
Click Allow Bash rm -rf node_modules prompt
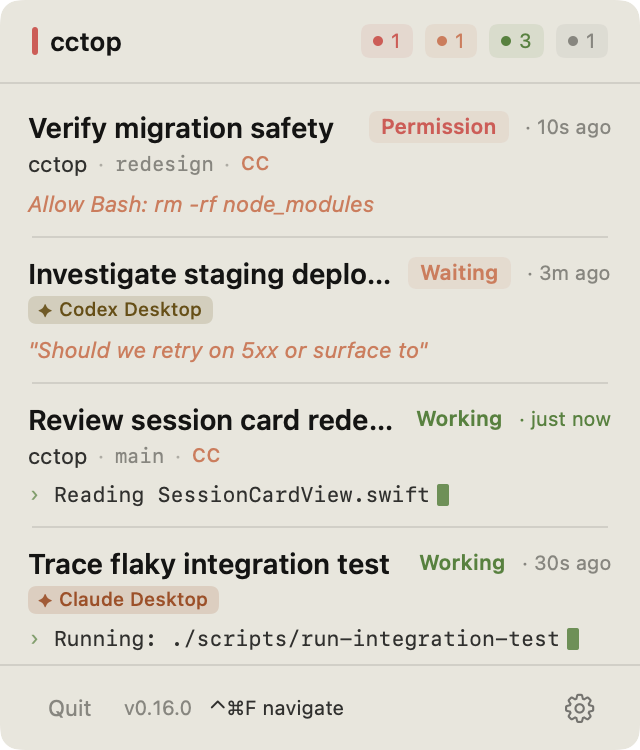201,205
